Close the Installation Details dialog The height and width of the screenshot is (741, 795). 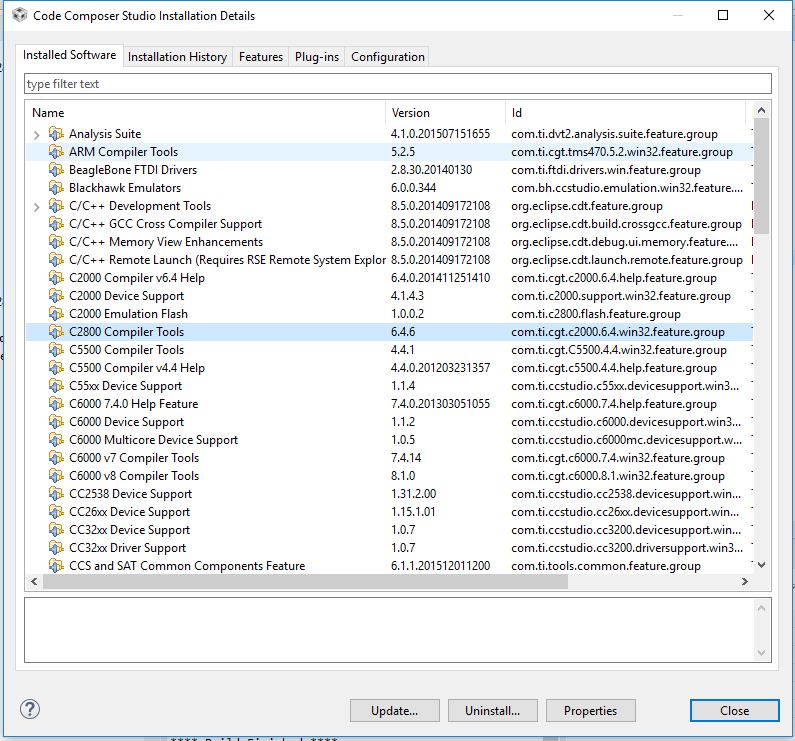point(734,711)
